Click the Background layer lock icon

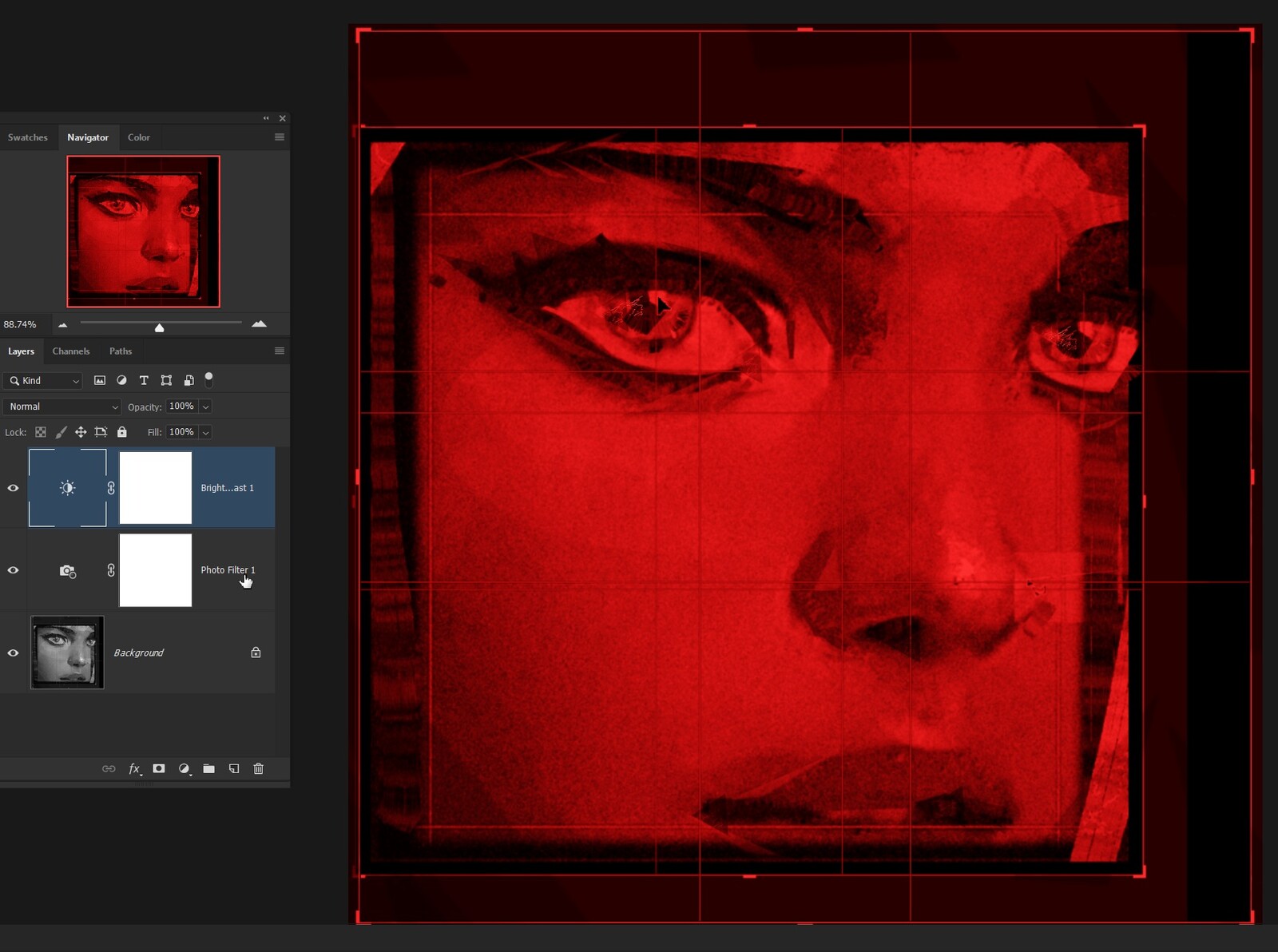pos(256,653)
